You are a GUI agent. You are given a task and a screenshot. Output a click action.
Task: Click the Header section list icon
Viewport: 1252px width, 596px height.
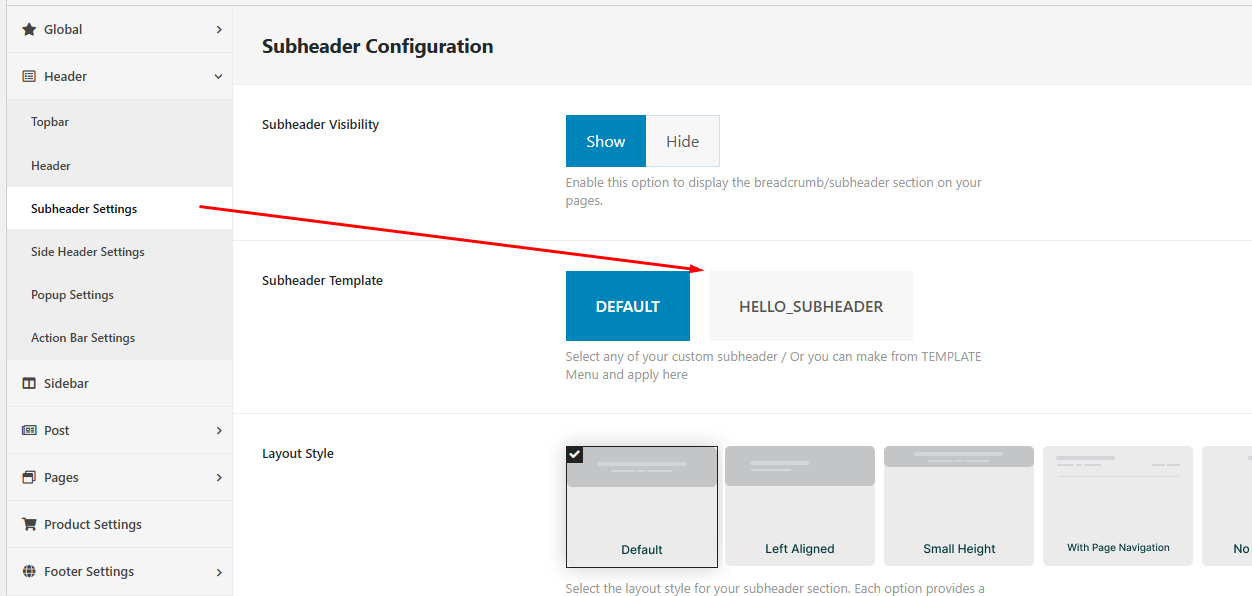coord(29,77)
